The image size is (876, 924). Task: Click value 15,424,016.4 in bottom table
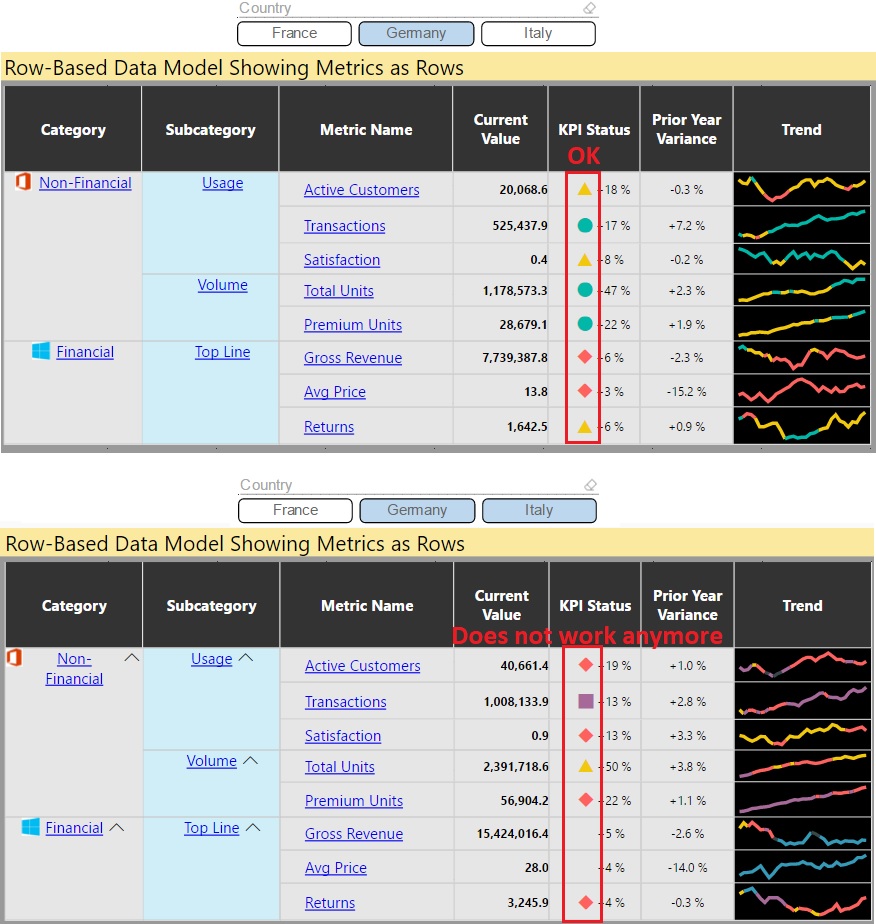click(x=513, y=834)
